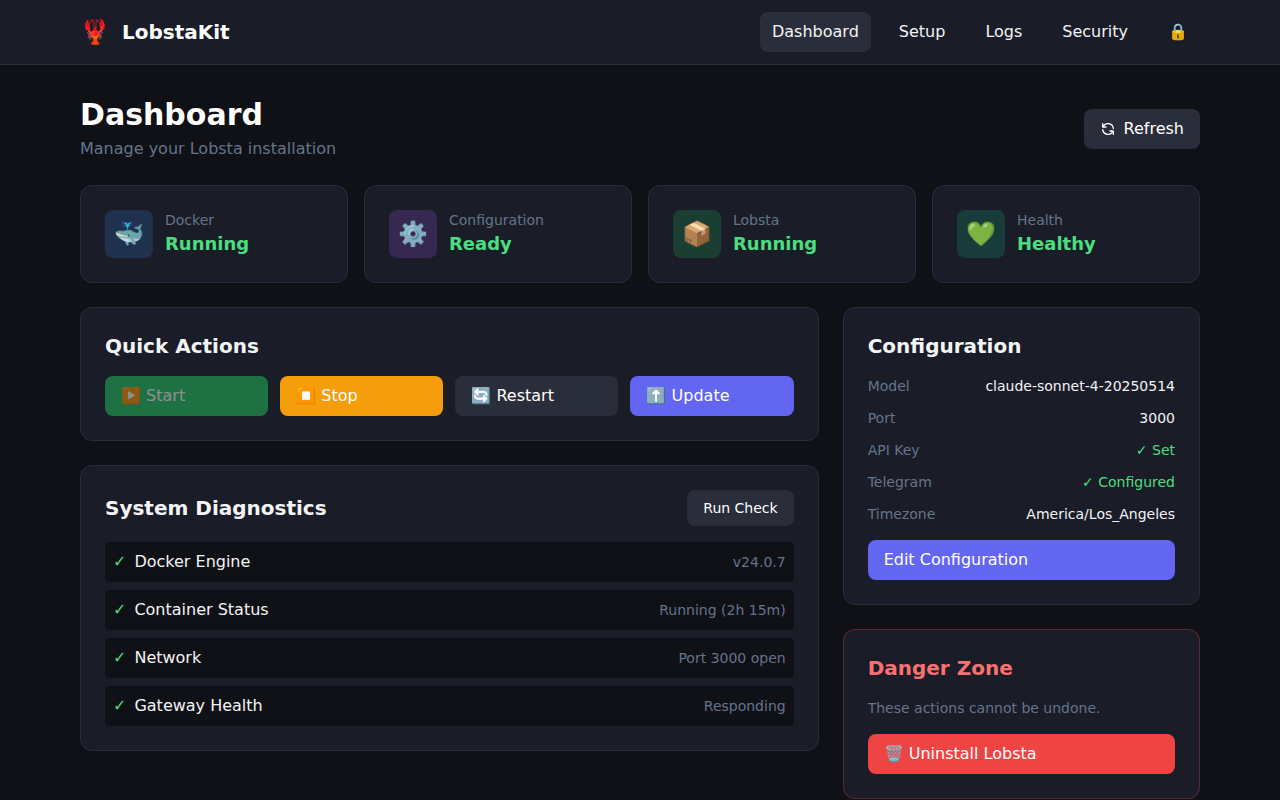Open the Logs page
The height and width of the screenshot is (800, 1280).
click(1003, 31)
